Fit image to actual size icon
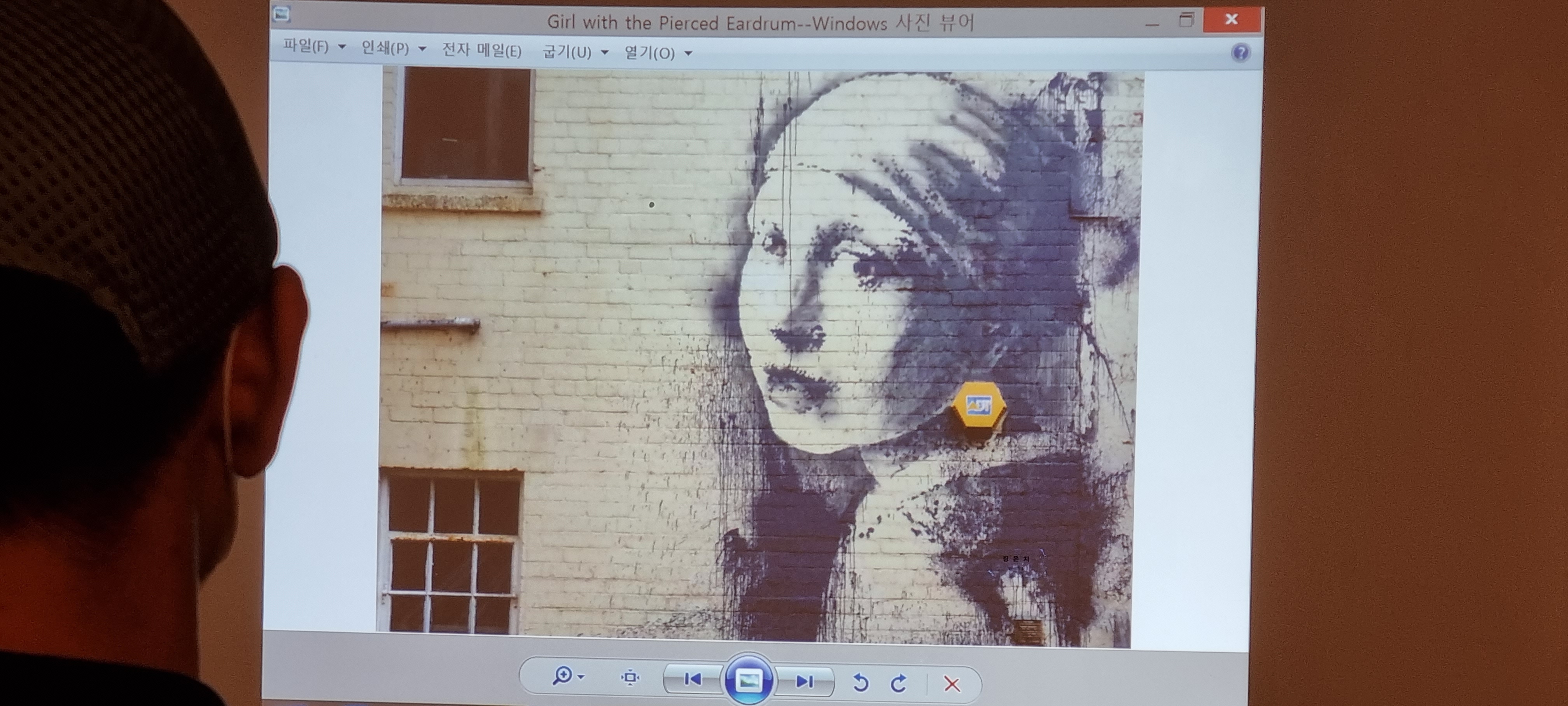The width and height of the screenshot is (1568, 706). [x=630, y=677]
